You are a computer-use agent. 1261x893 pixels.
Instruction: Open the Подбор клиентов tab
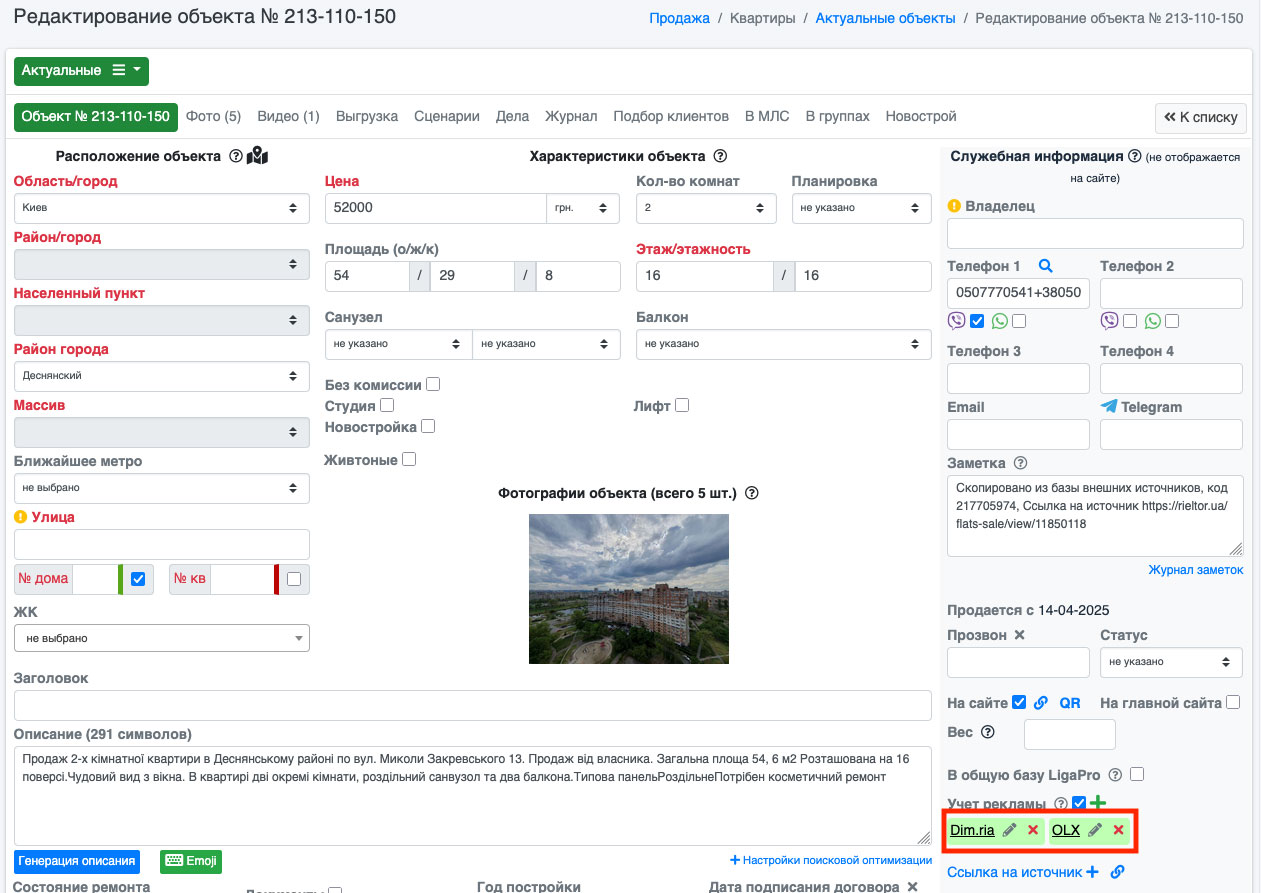coord(670,116)
